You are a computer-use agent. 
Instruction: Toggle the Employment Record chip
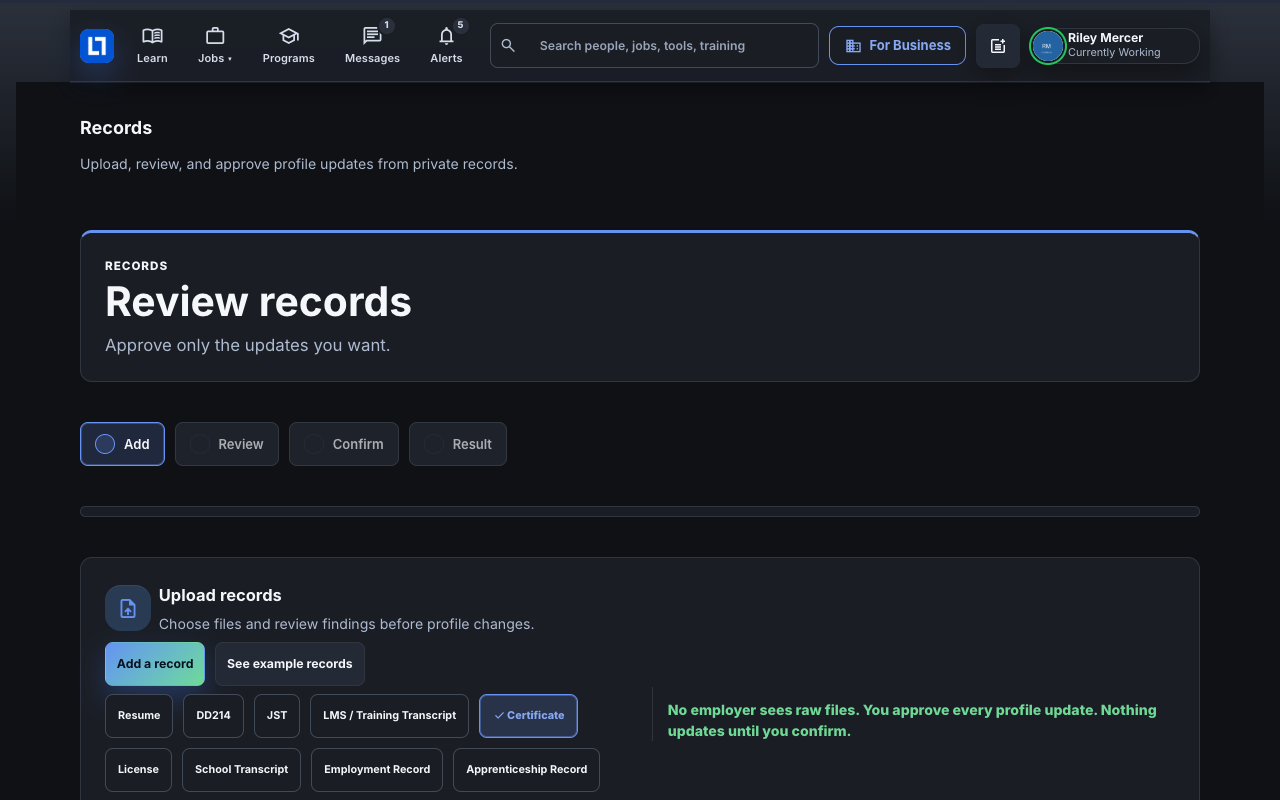377,770
